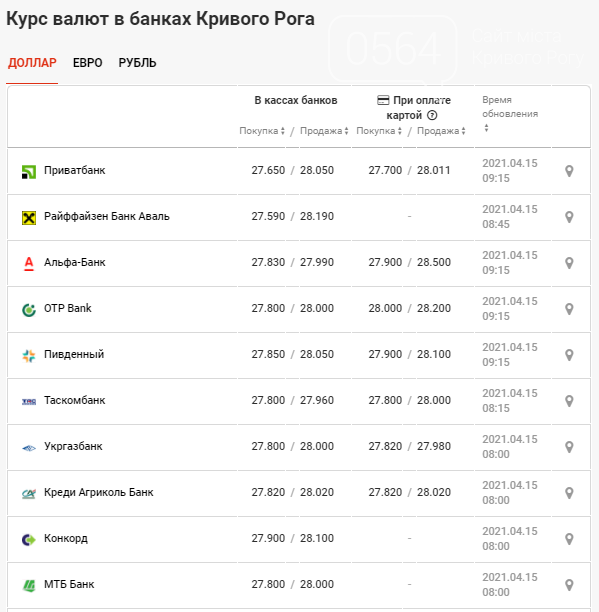Image resolution: width=599 pixels, height=612 pixels.
Task: Open the Креди Агриколь Банк link
Action: 98,493
